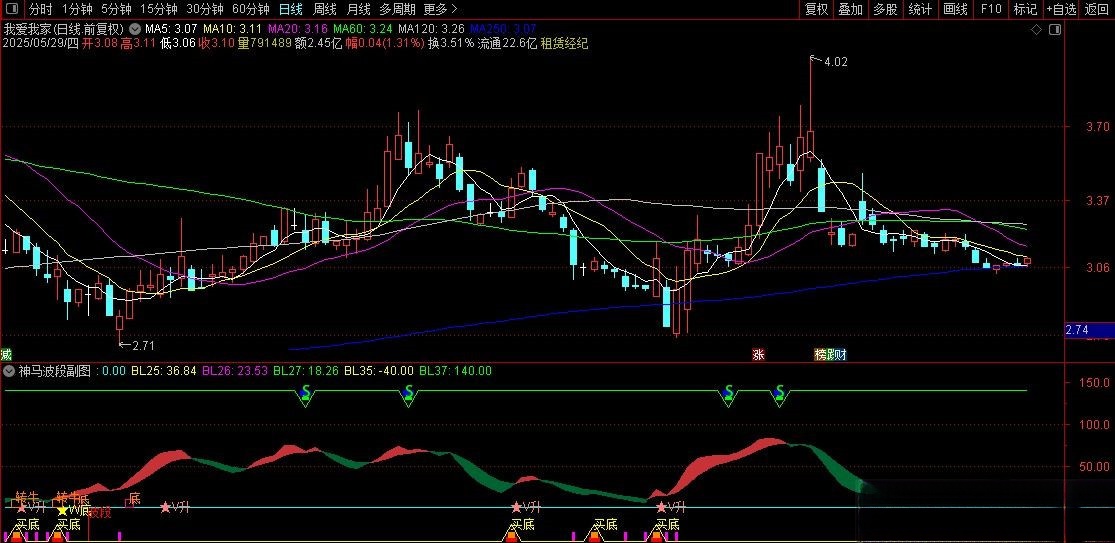
Task: Click the 2.74 blue price label
Action: (x=1078, y=330)
